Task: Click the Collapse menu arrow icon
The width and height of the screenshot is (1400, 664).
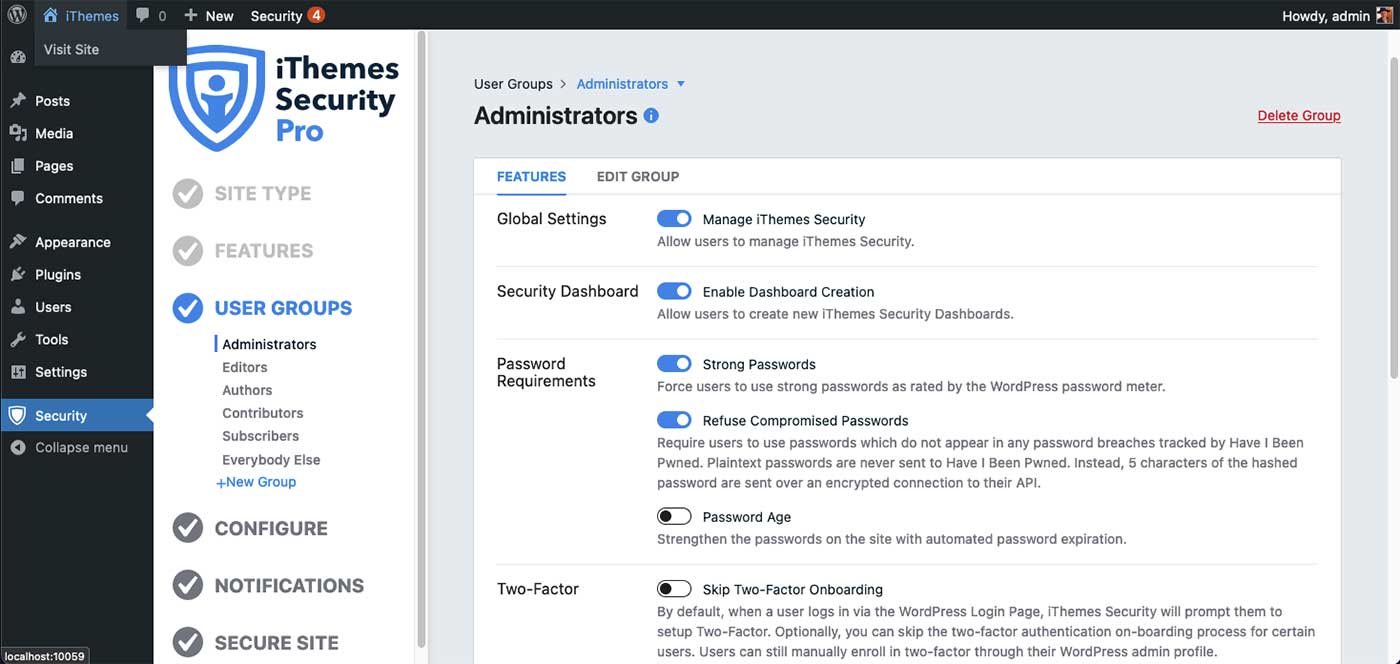Action: coord(17,448)
